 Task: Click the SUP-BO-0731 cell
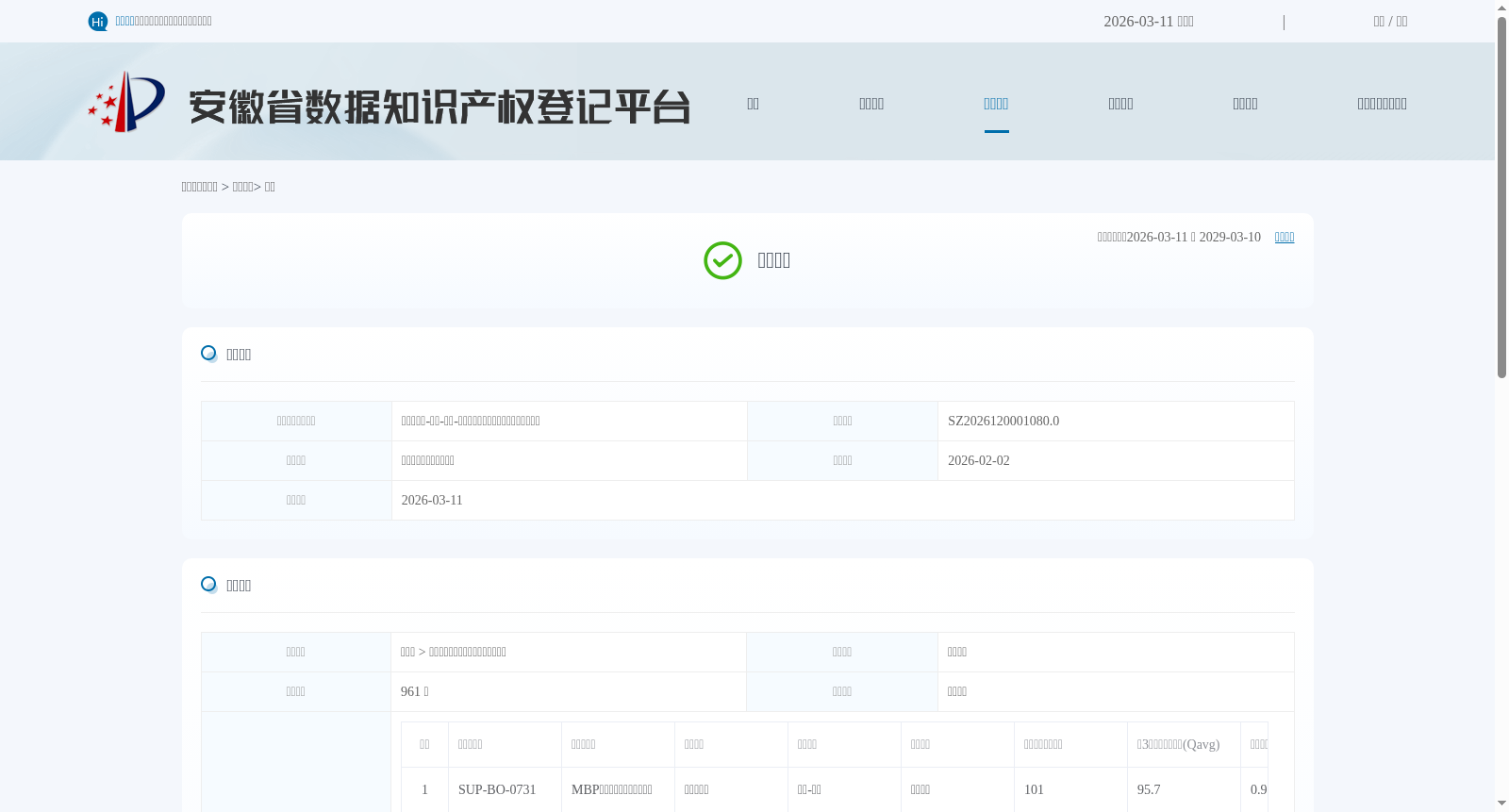[505, 790]
